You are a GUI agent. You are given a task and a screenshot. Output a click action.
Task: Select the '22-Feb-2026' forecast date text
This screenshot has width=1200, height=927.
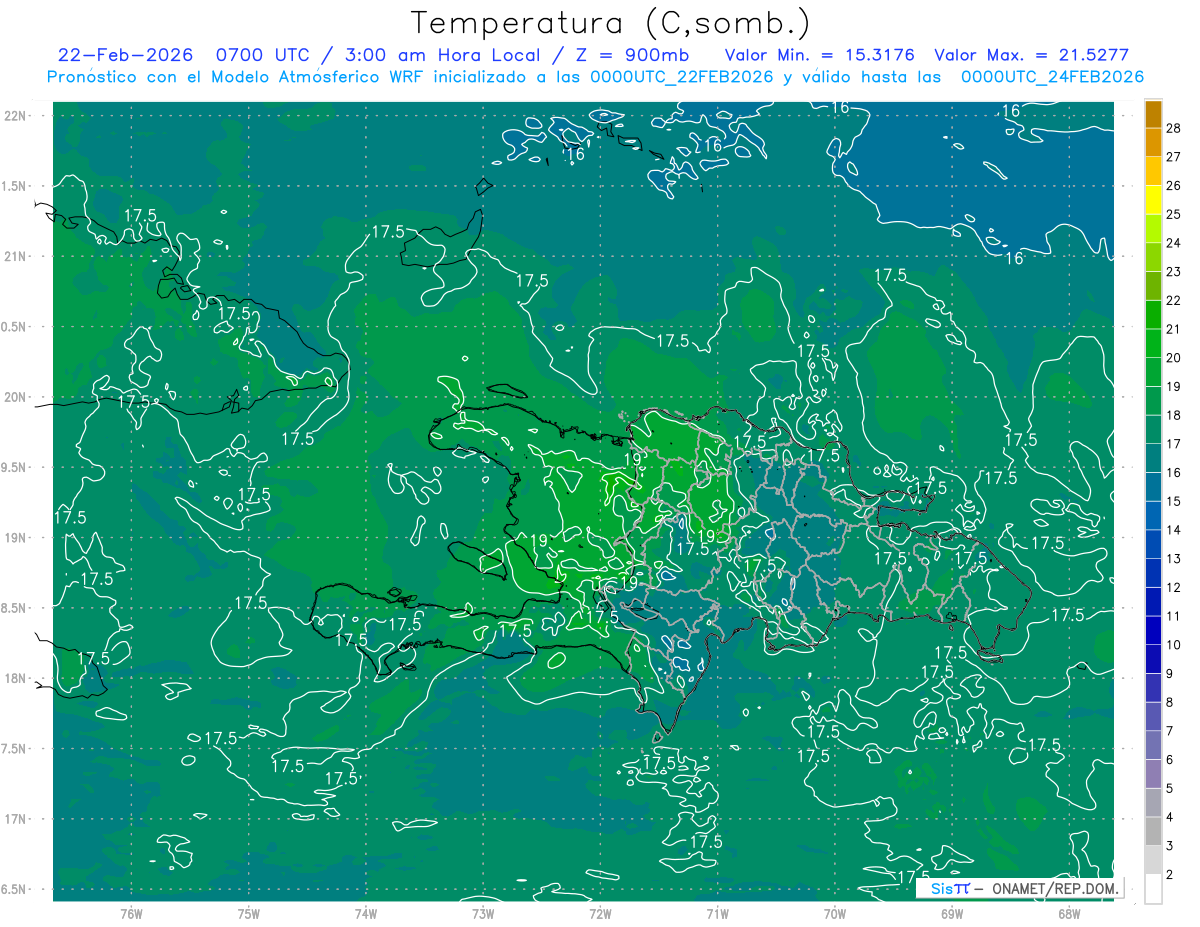(124, 55)
